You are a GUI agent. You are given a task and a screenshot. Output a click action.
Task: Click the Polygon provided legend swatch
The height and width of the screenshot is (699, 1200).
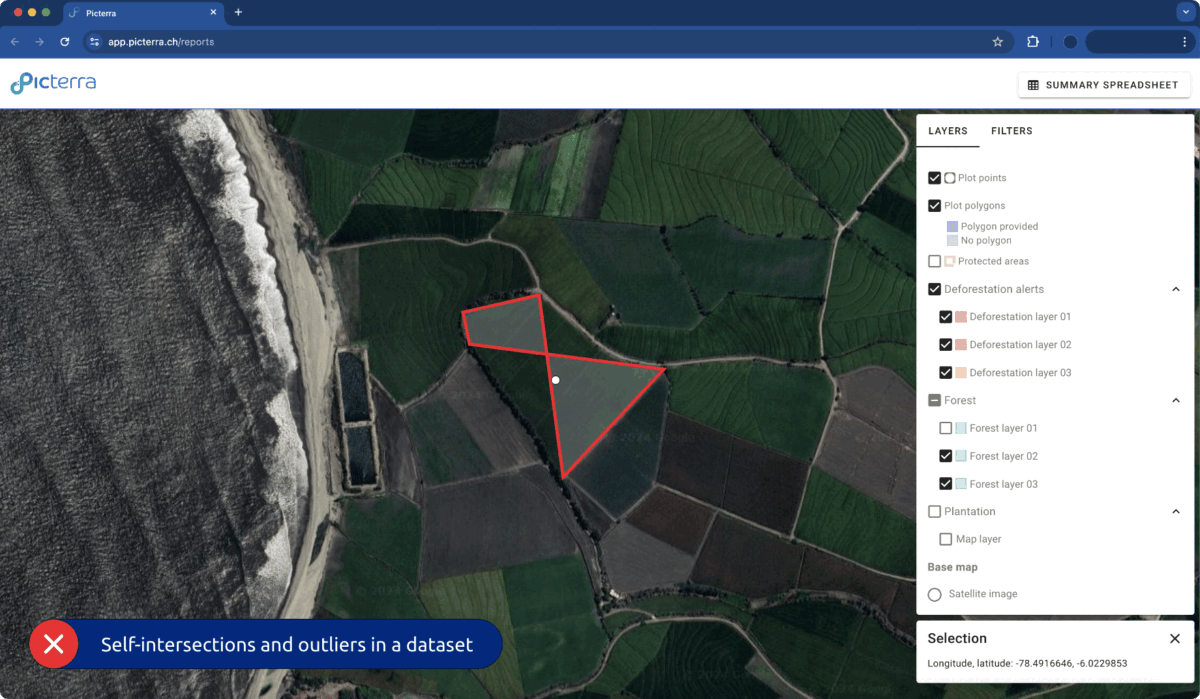pos(952,227)
